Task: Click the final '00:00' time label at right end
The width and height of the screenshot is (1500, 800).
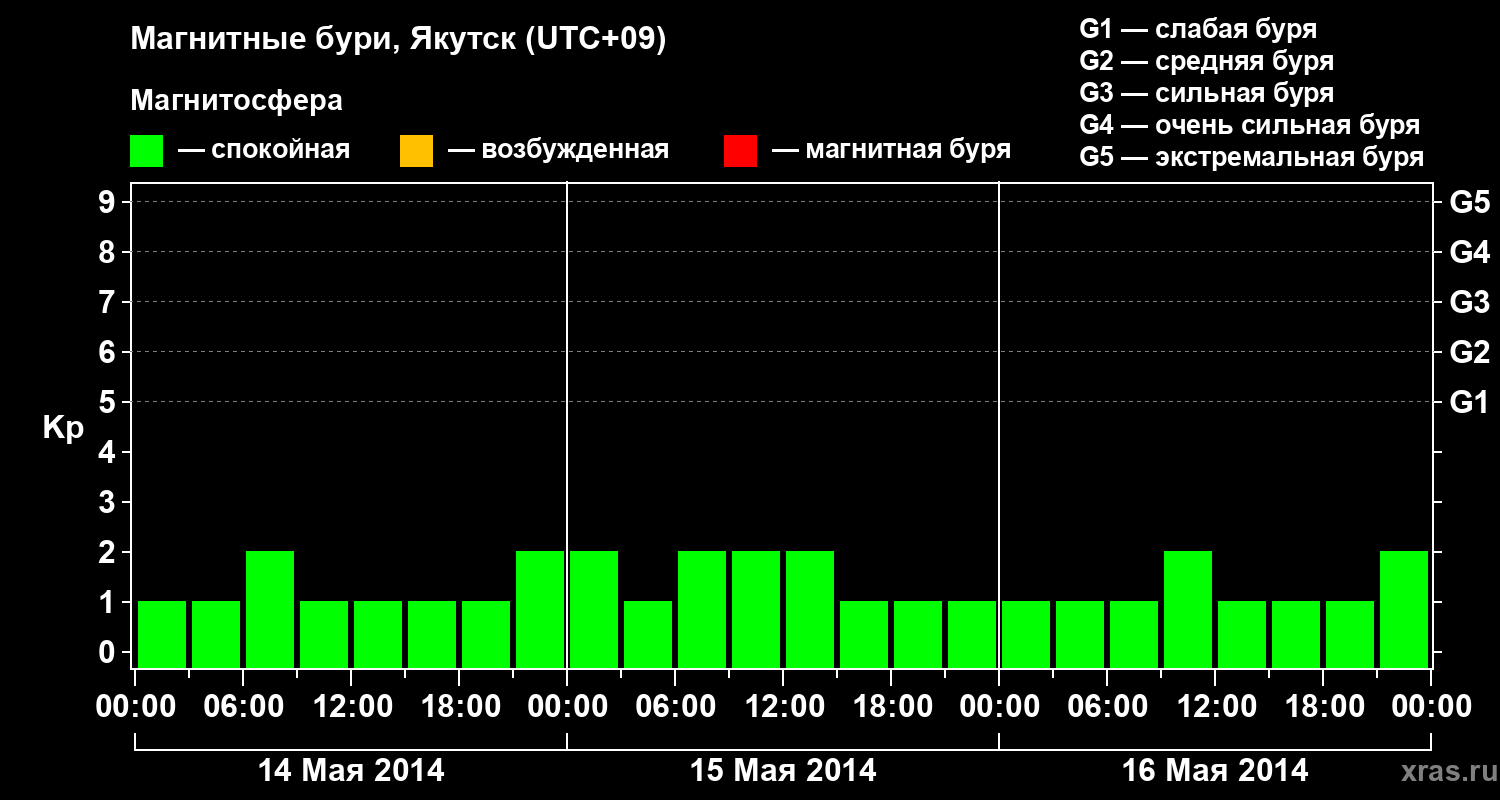Action: (x=1431, y=707)
